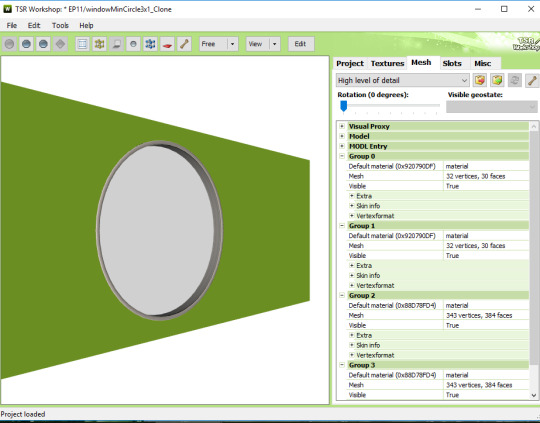Click the blue connected nodes icon
Viewport: 540px width, 423px height.
click(x=150, y=44)
